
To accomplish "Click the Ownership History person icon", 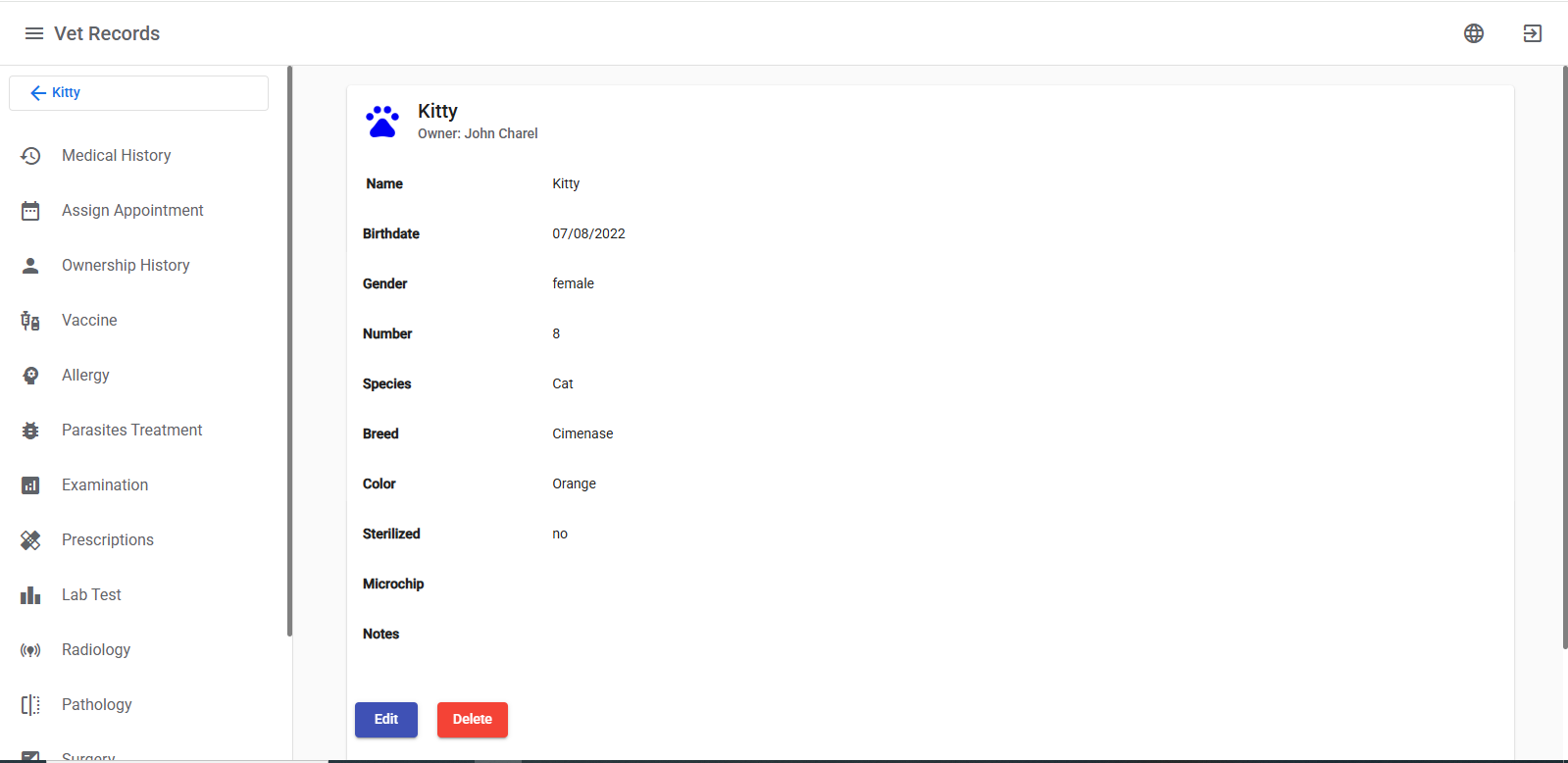I will 30,266.
